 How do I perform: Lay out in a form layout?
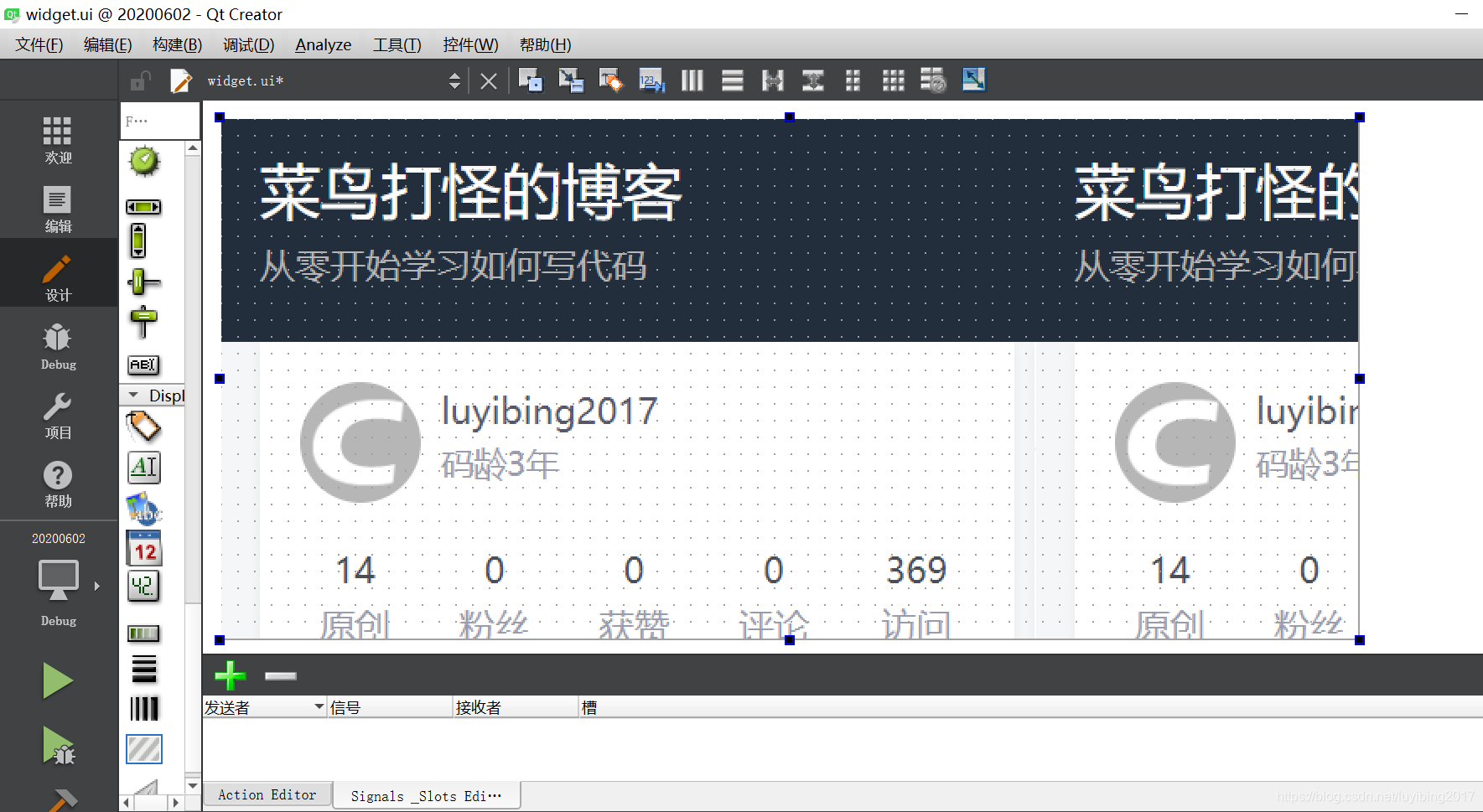point(853,80)
